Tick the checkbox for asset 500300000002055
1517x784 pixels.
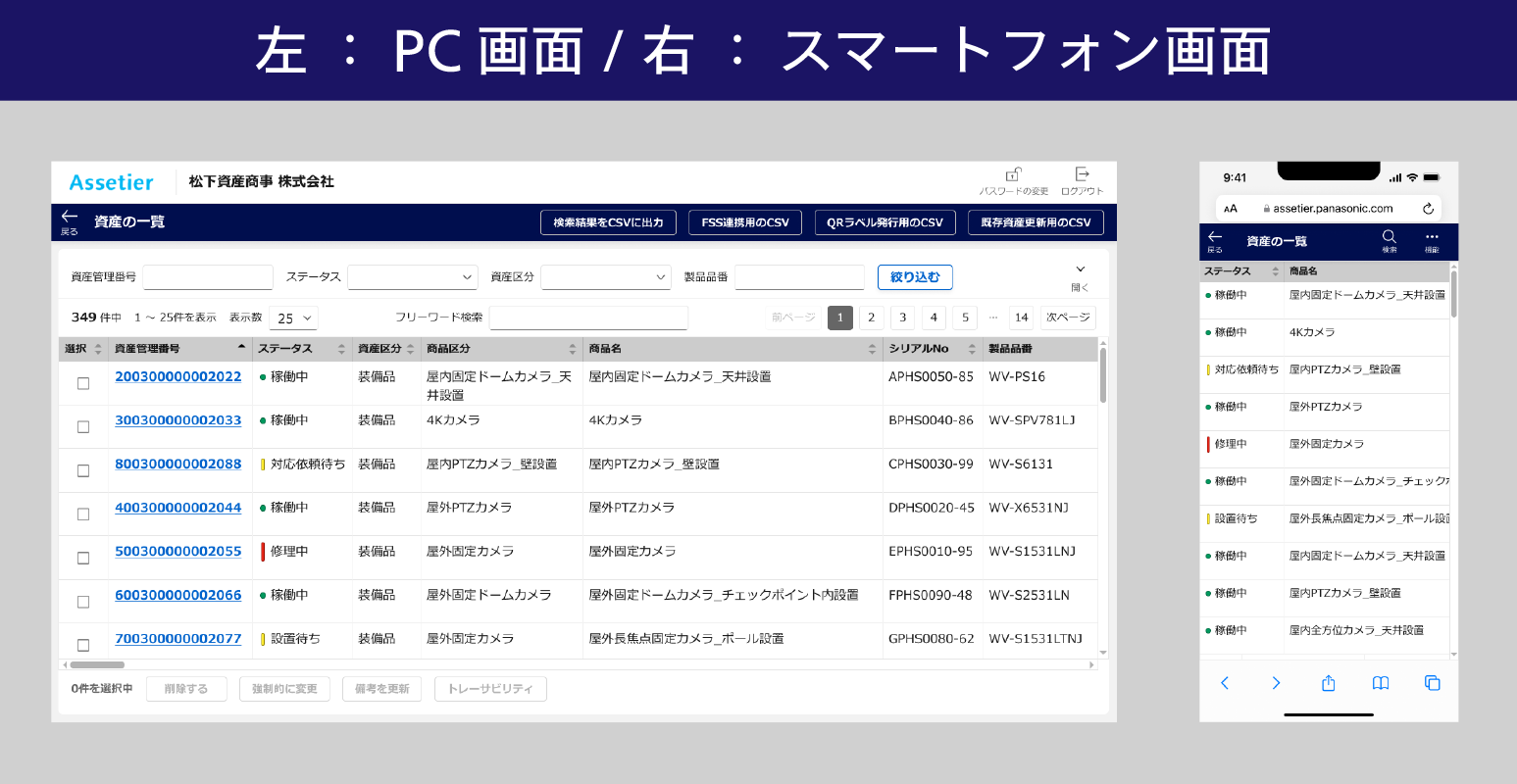[83, 558]
